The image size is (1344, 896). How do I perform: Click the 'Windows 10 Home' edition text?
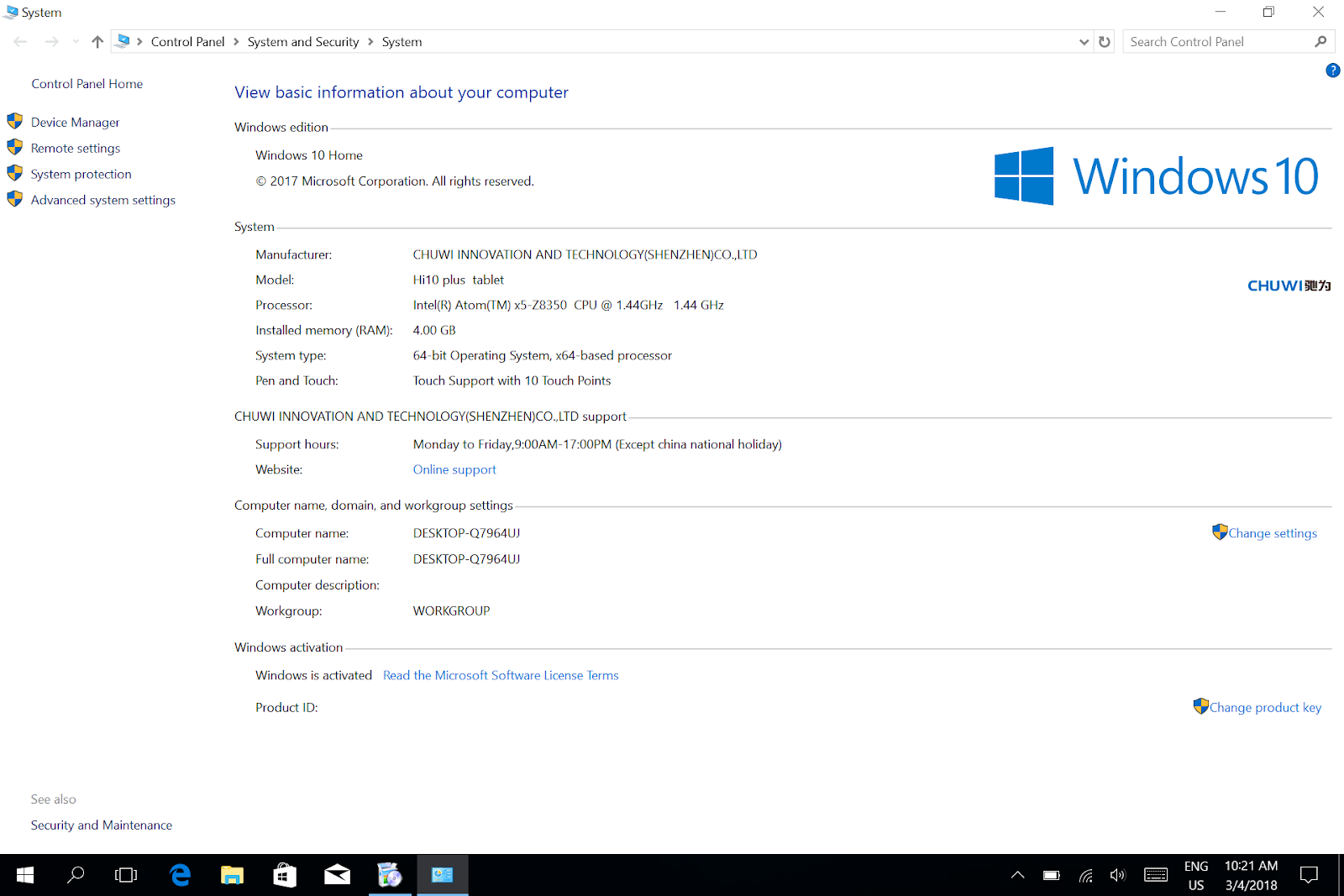click(x=309, y=155)
